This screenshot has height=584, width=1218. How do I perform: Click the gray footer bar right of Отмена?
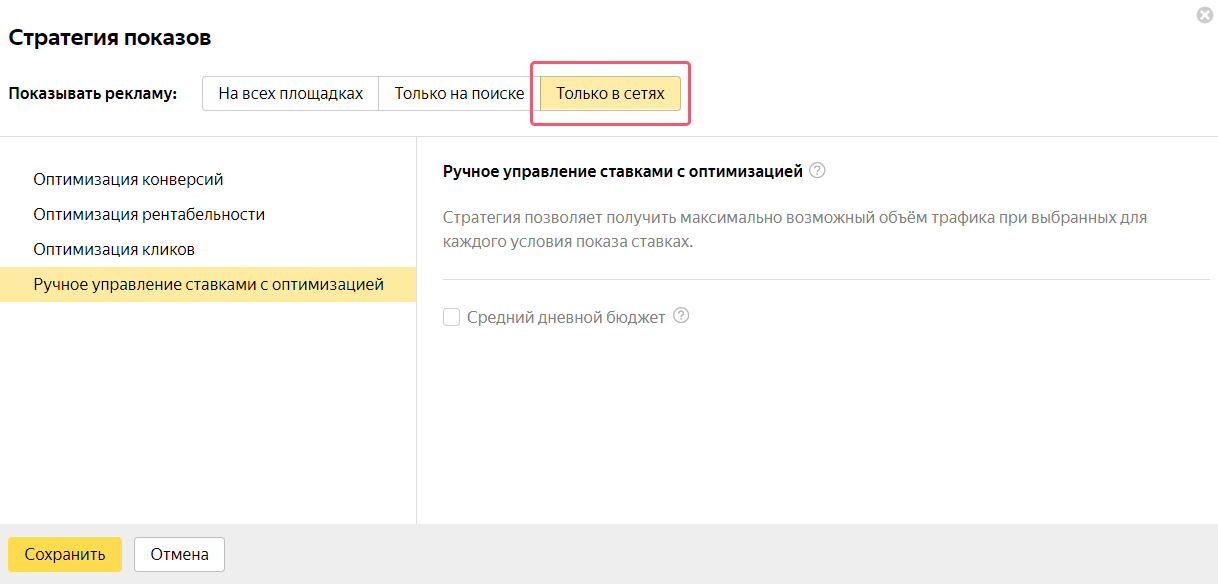tap(700, 554)
